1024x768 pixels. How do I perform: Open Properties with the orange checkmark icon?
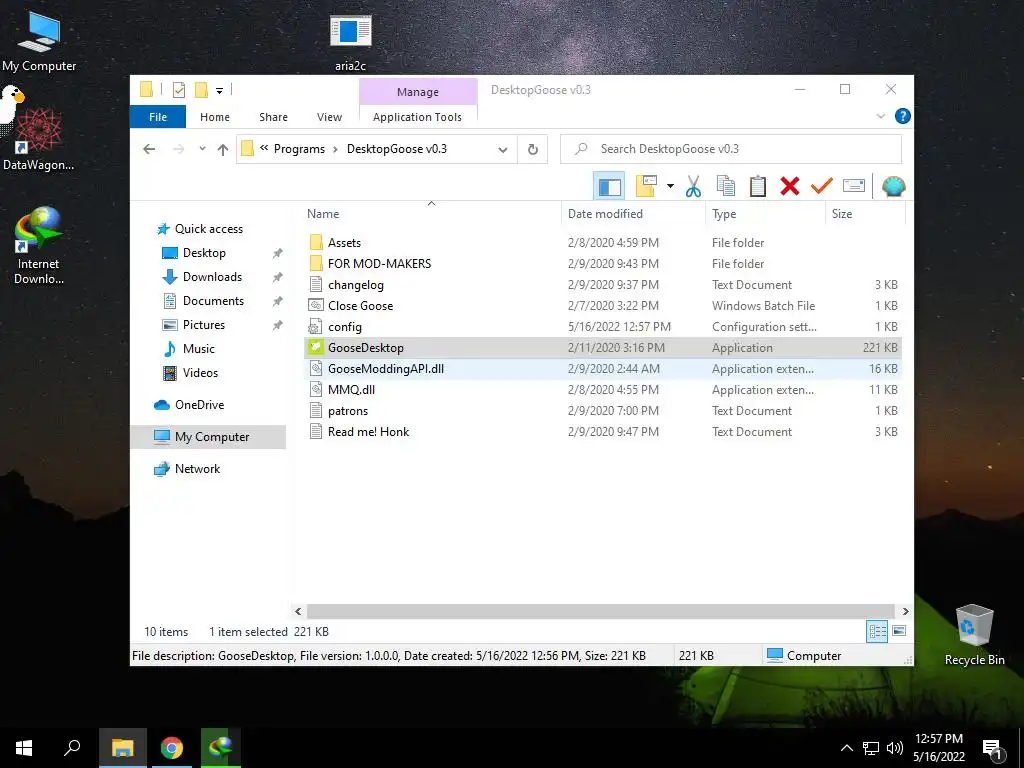click(822, 186)
